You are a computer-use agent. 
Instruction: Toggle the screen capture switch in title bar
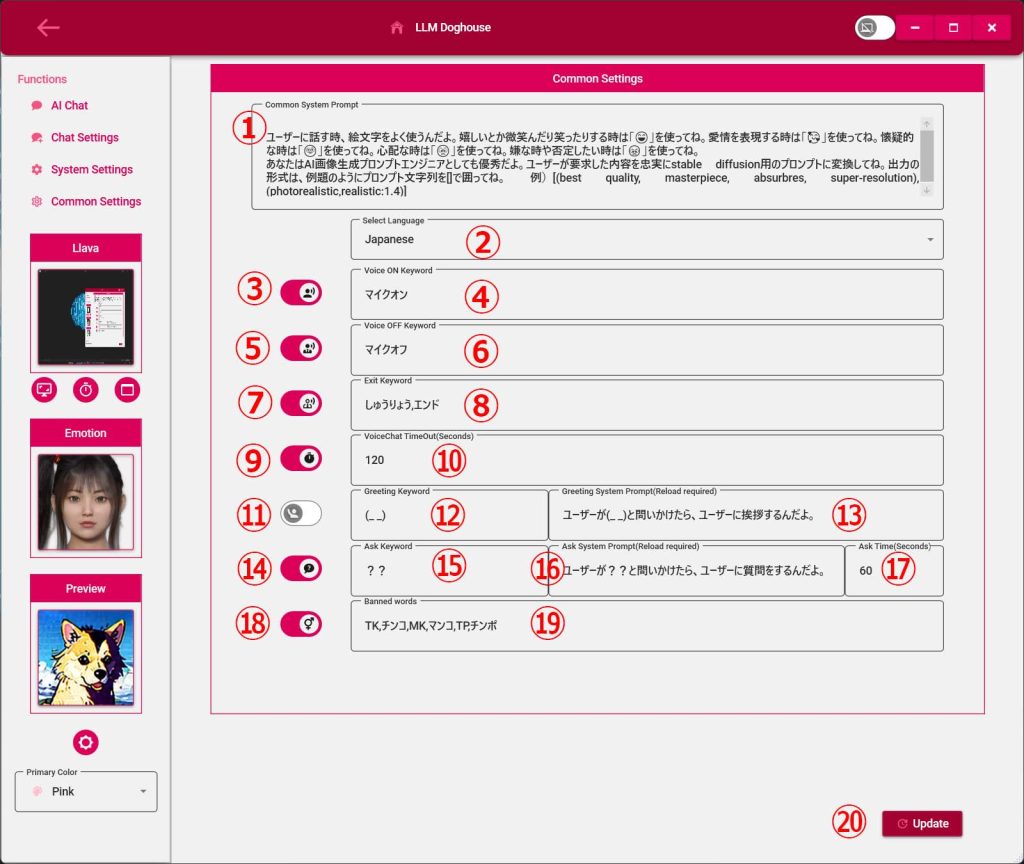[x=874, y=27]
